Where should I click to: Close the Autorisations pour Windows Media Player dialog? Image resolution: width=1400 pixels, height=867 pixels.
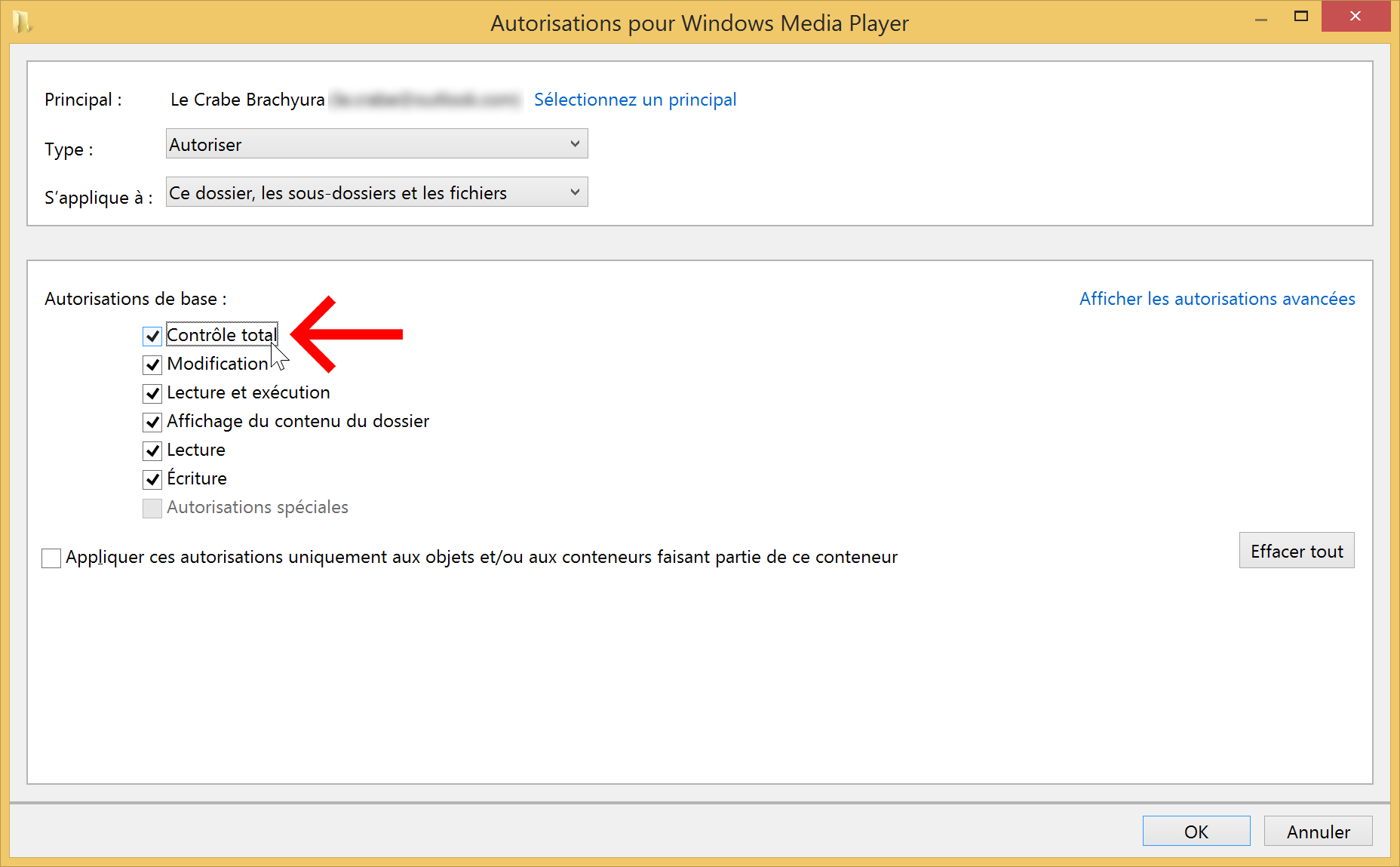click(1355, 16)
